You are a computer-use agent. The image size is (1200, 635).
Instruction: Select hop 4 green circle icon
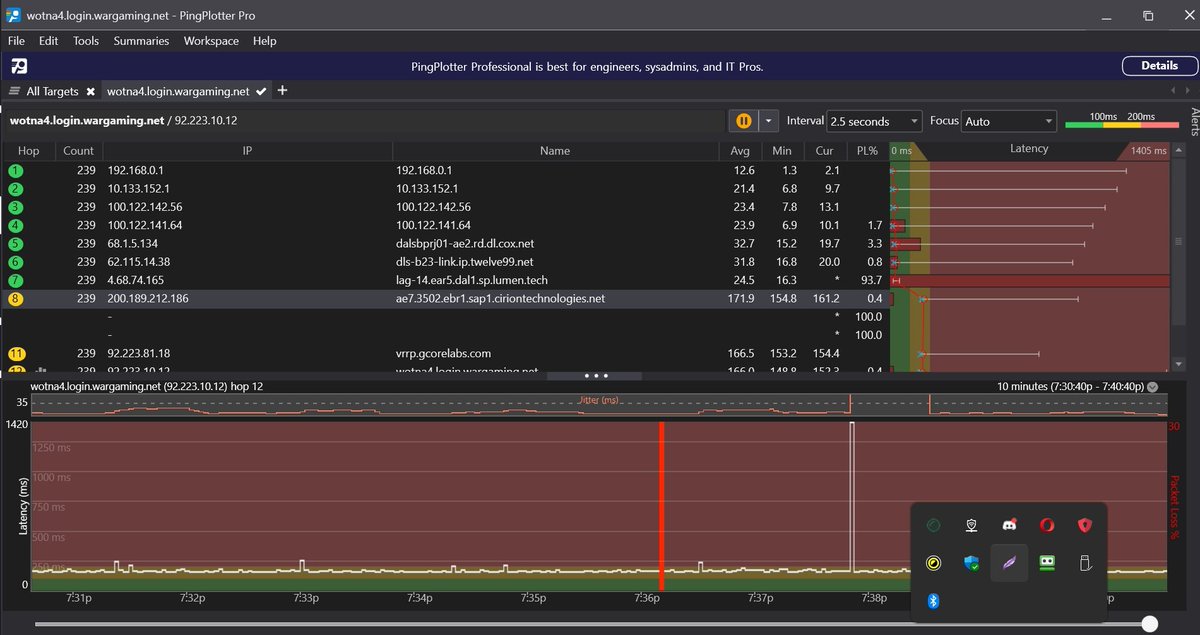[15, 225]
